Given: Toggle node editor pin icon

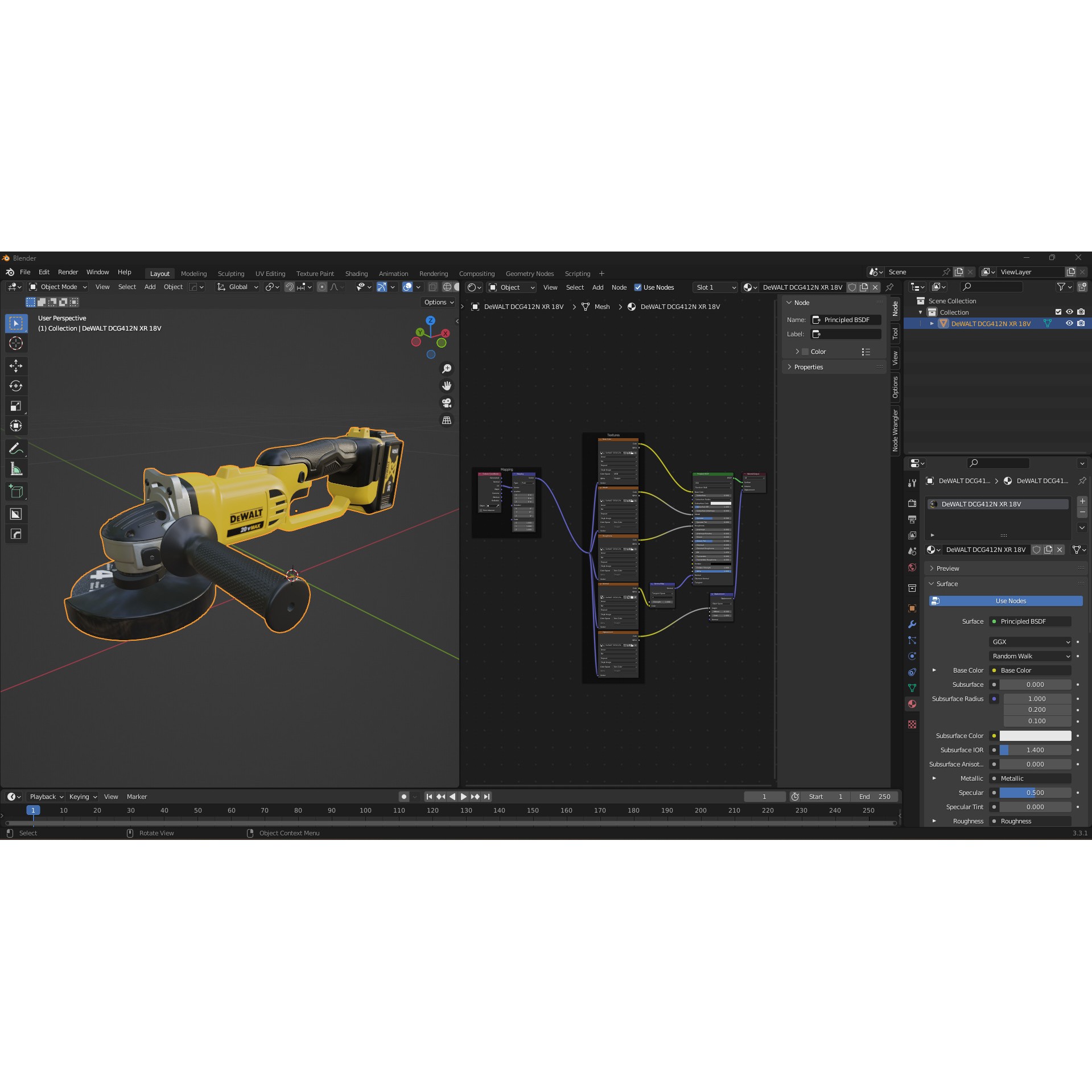Looking at the screenshot, I should pyautogui.click(x=890, y=287).
